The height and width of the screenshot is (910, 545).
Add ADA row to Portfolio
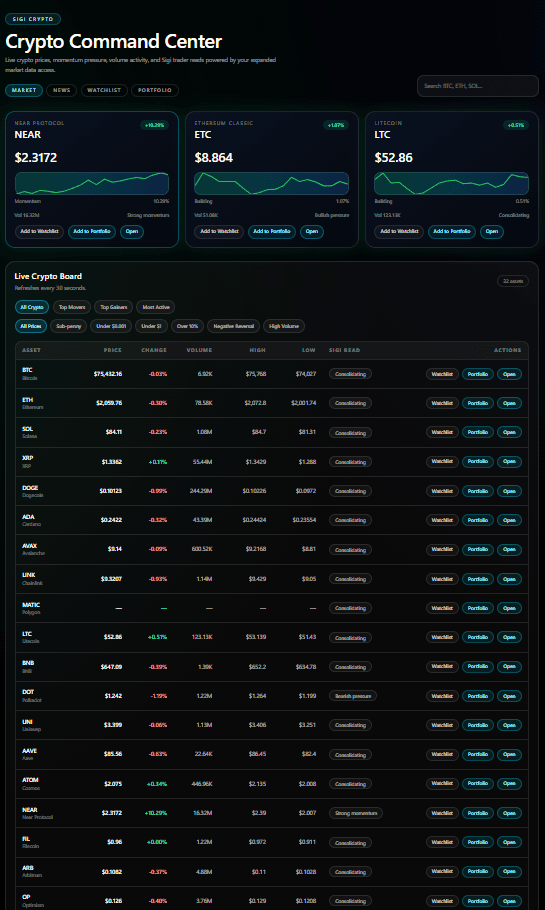[x=478, y=520]
